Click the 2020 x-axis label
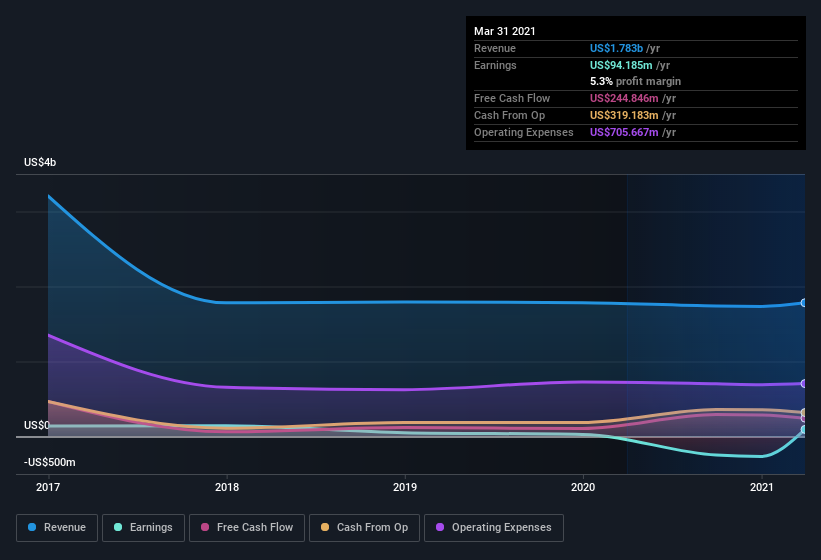This screenshot has height=560, width=821. coord(583,487)
